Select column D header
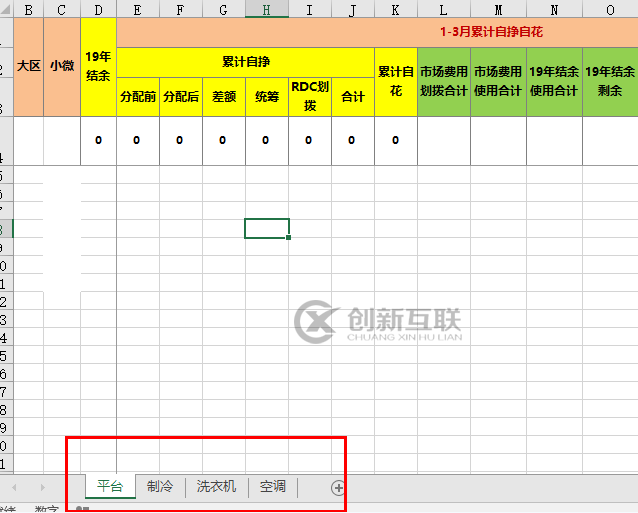Viewport: 638px width, 513px height. 98,9
